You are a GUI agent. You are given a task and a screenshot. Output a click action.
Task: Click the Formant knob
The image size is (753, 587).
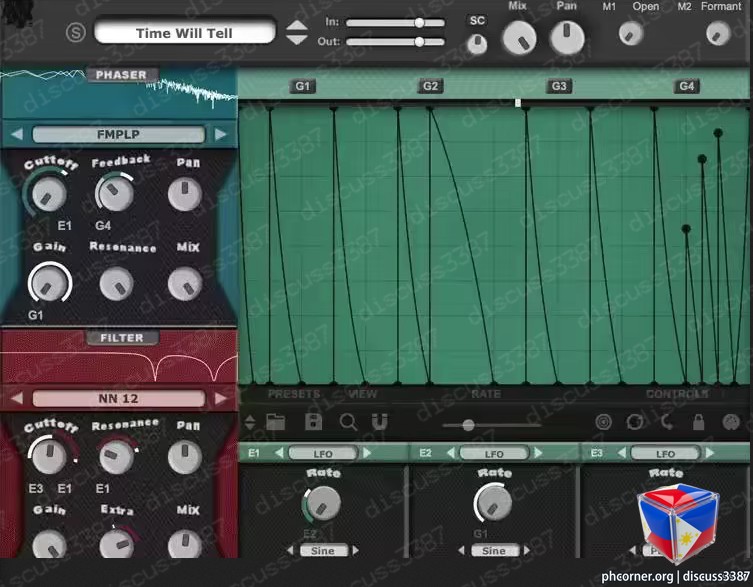[x=718, y=34]
